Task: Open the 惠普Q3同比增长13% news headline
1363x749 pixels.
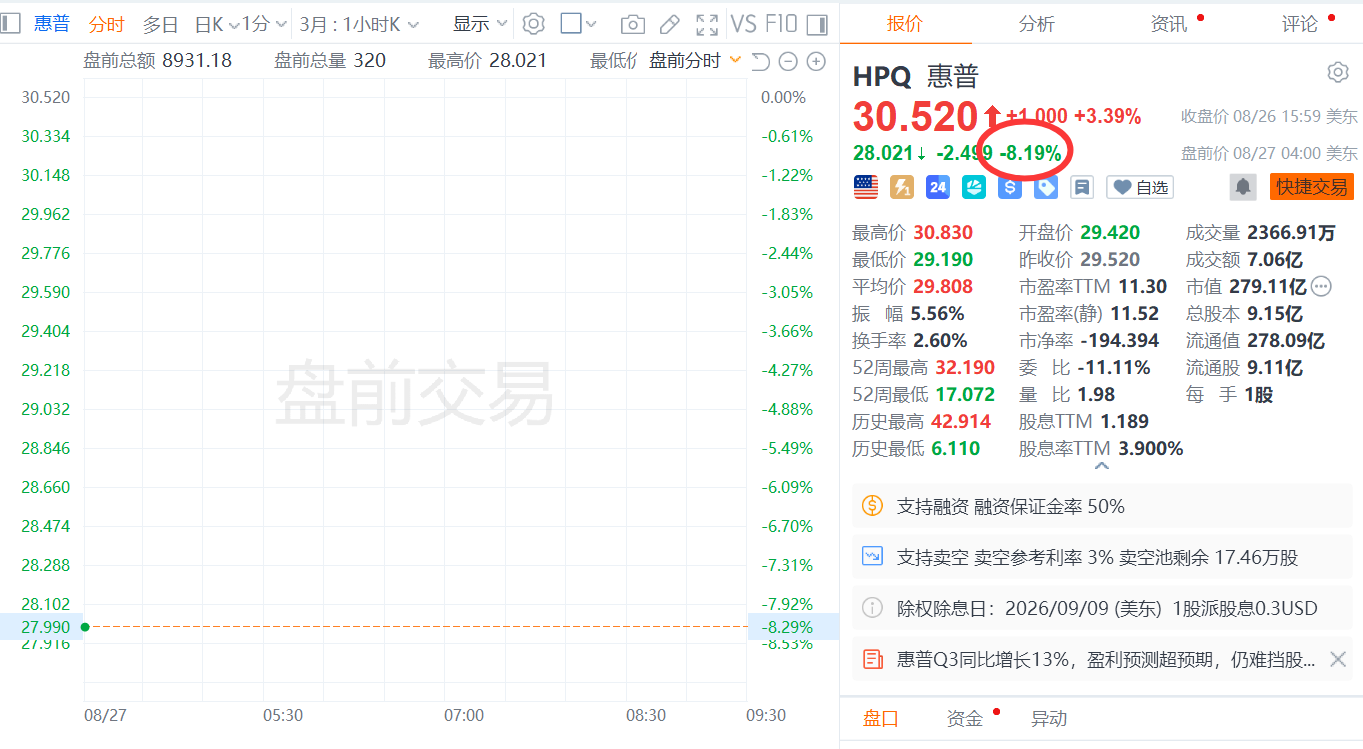Action: [1106, 659]
